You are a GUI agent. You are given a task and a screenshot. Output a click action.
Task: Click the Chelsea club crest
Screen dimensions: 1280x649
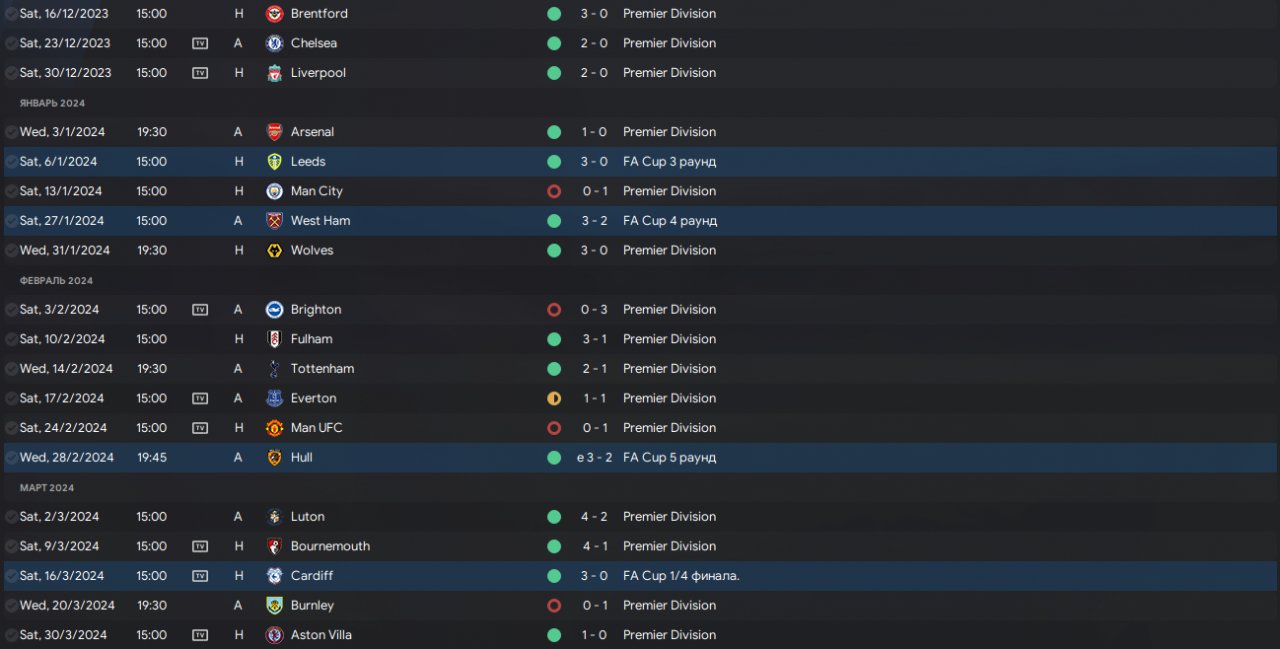coord(274,43)
